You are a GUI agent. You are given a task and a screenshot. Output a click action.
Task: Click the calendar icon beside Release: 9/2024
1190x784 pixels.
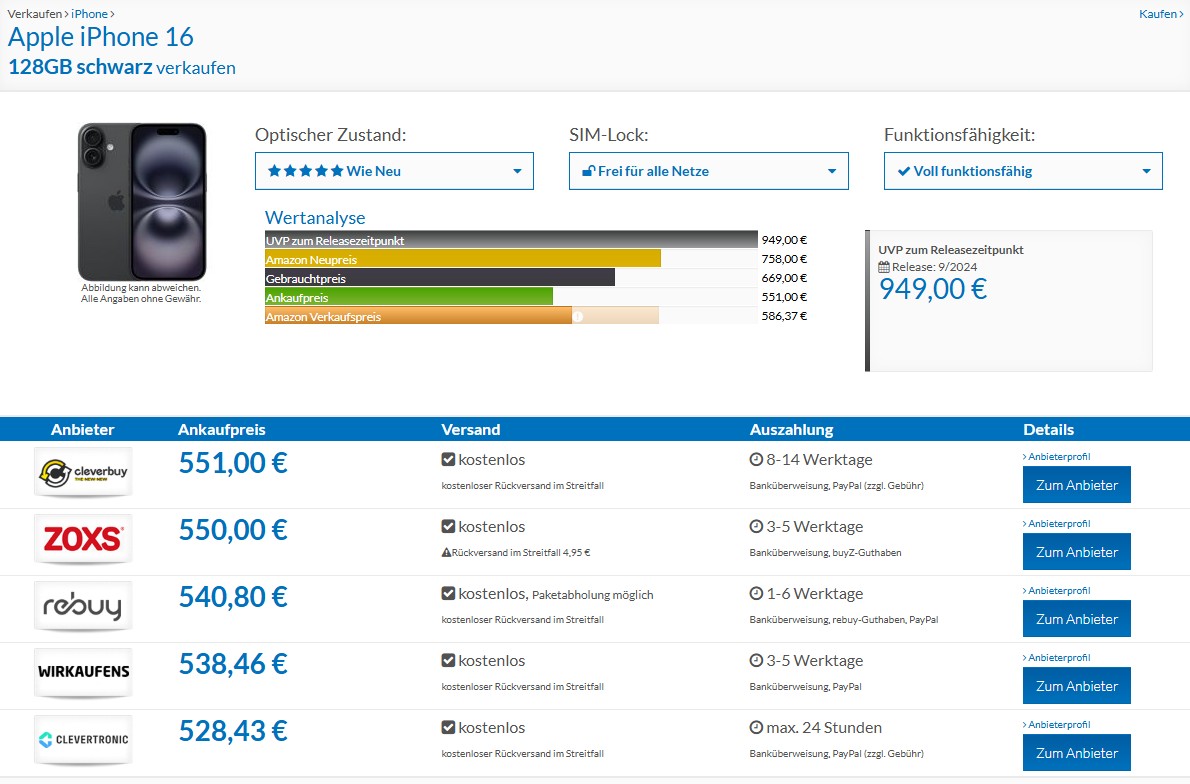tap(883, 267)
